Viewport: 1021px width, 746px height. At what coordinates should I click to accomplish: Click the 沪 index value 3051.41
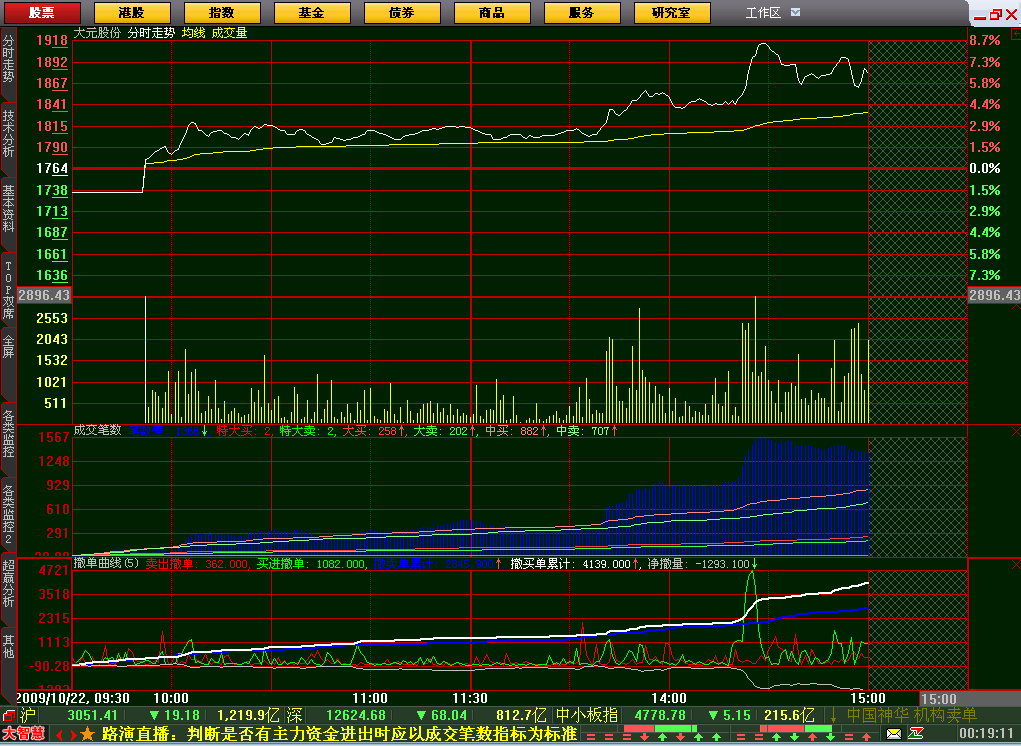pos(93,715)
